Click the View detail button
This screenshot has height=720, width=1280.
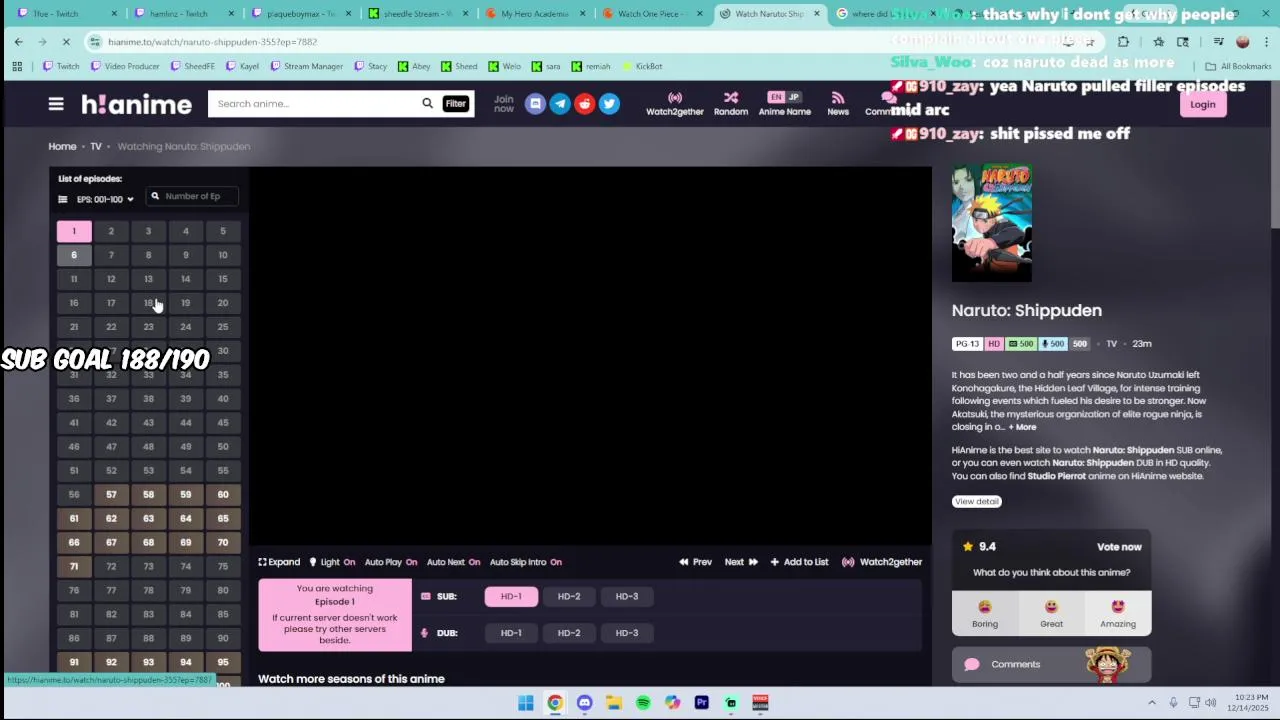point(976,501)
